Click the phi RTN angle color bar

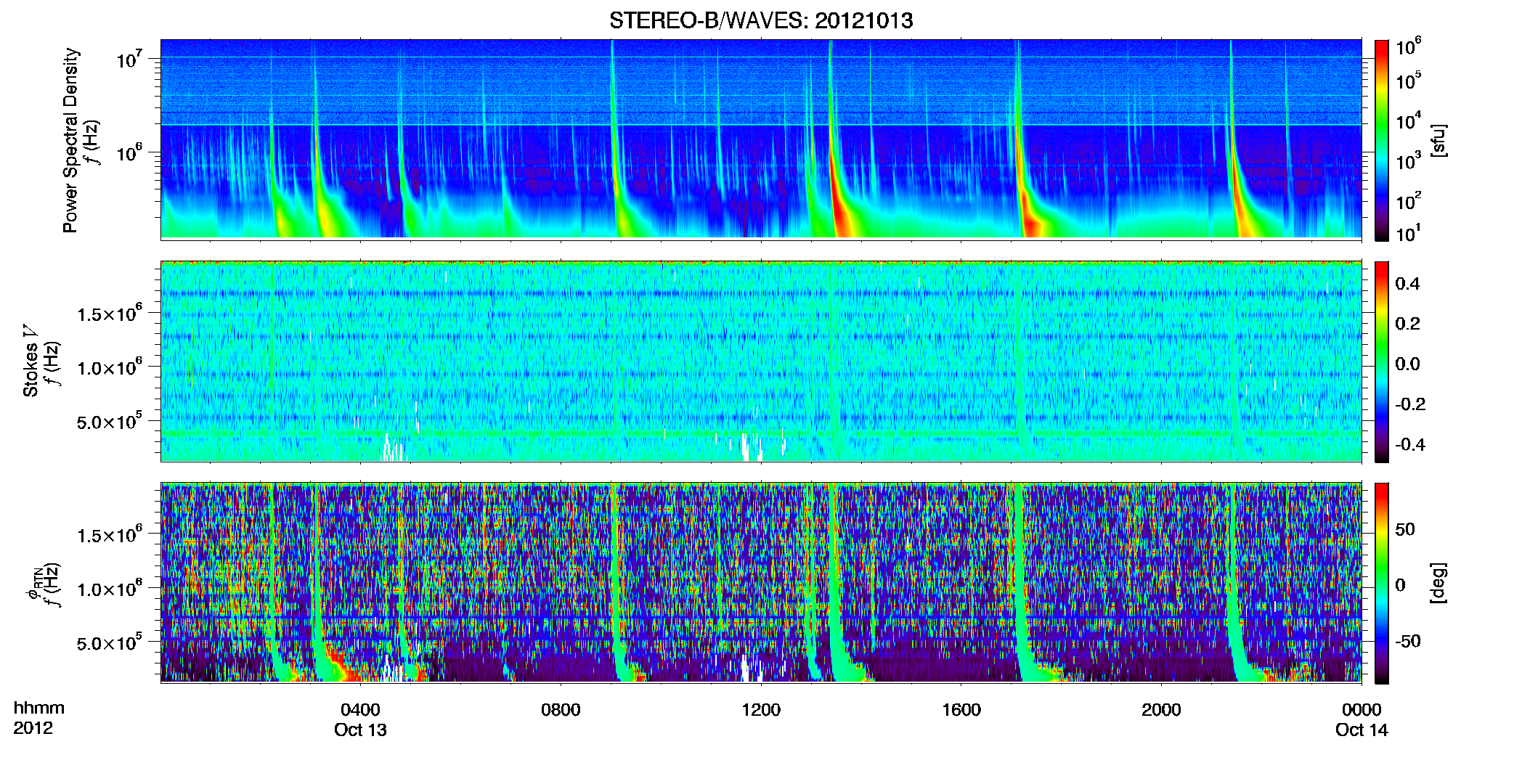pos(1382,583)
